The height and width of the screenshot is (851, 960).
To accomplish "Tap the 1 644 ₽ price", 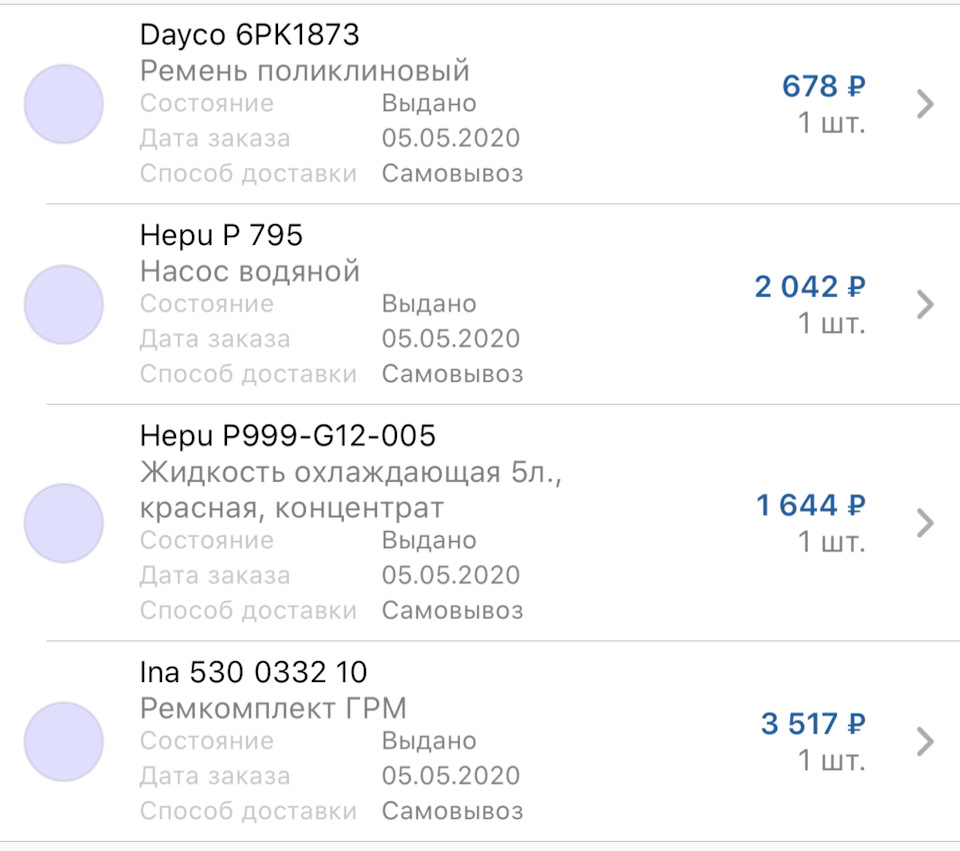I will [810, 506].
